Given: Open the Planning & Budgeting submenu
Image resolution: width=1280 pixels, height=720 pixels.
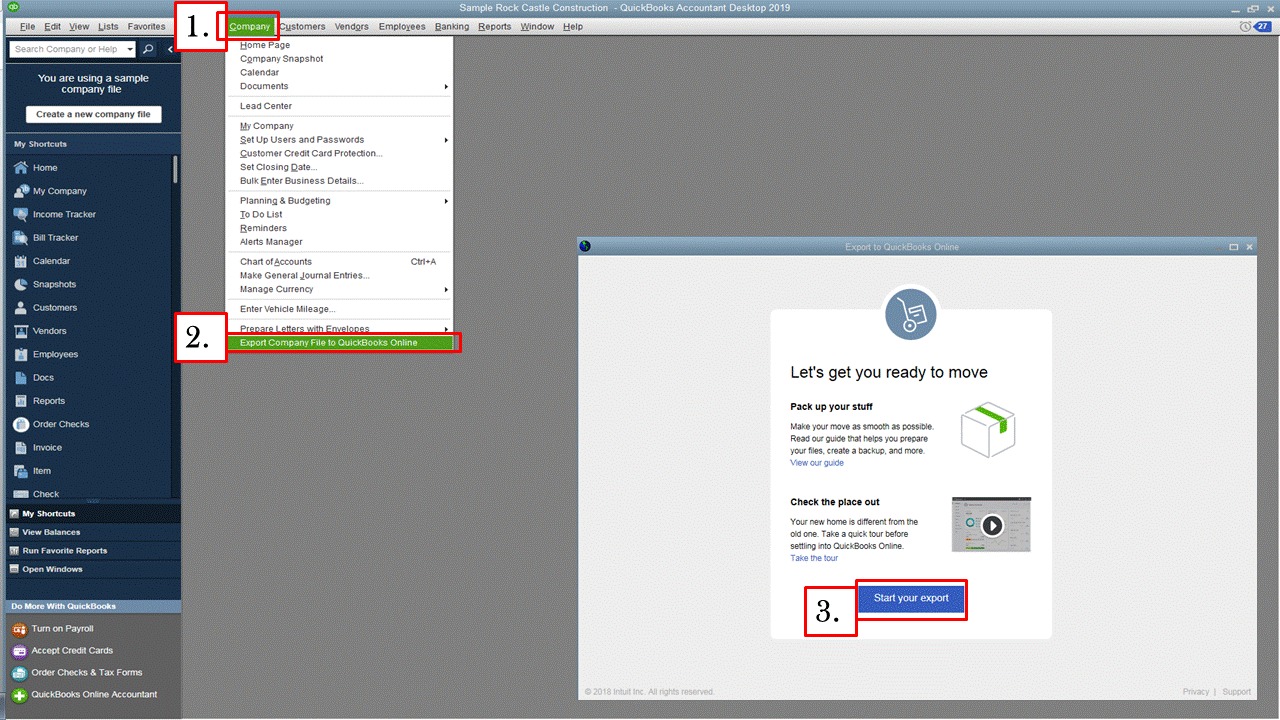Looking at the screenshot, I should [x=283, y=200].
